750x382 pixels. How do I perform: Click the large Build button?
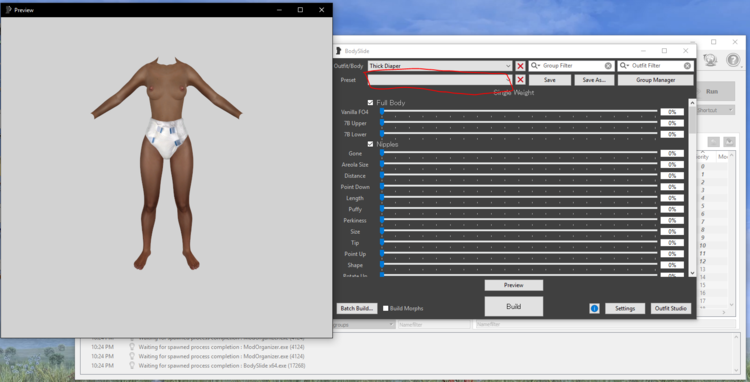[514, 306]
